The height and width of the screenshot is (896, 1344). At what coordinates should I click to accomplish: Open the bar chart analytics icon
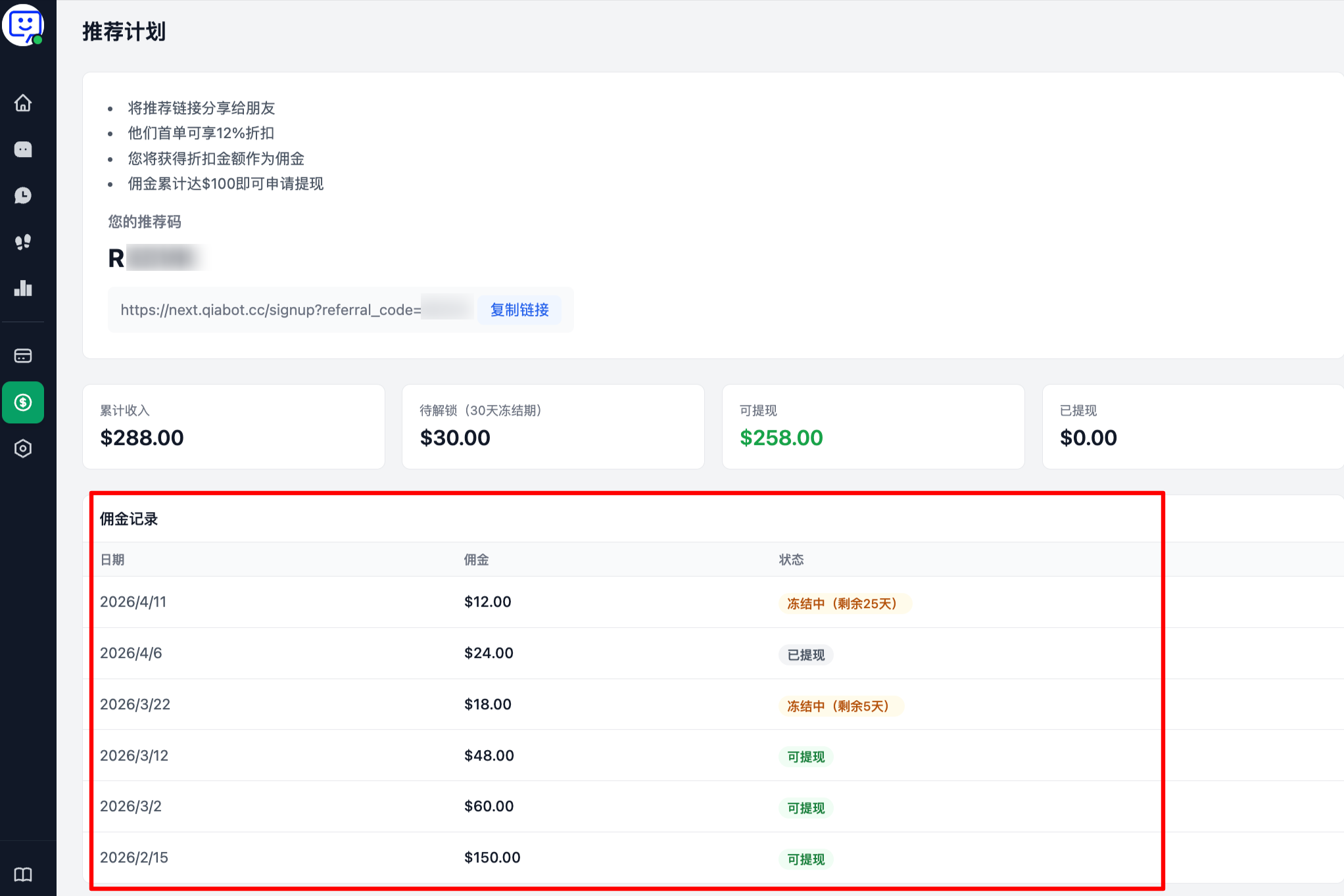[23, 288]
